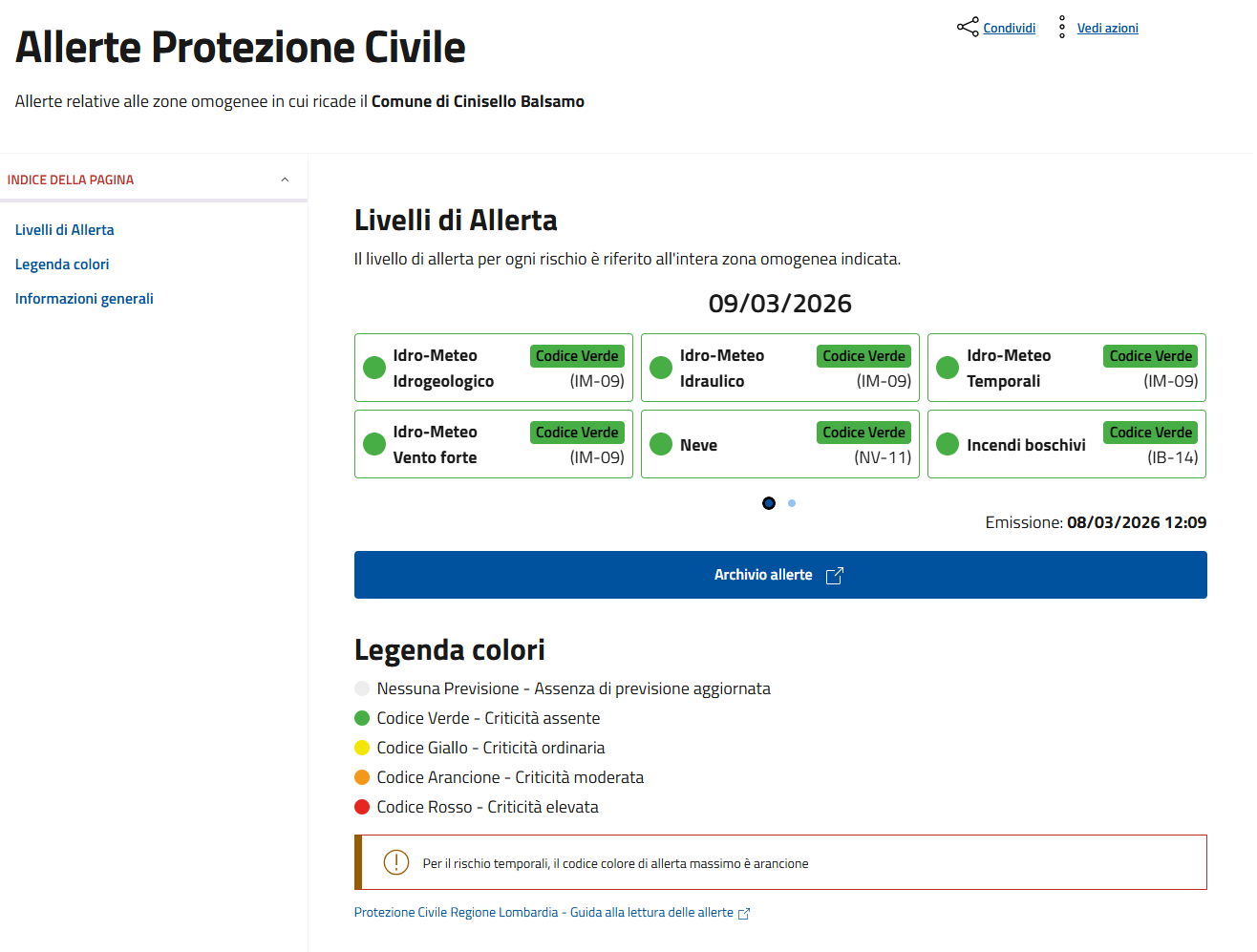The height and width of the screenshot is (952, 1257).
Task: Switch to the second carousel page dot
Action: [792, 503]
